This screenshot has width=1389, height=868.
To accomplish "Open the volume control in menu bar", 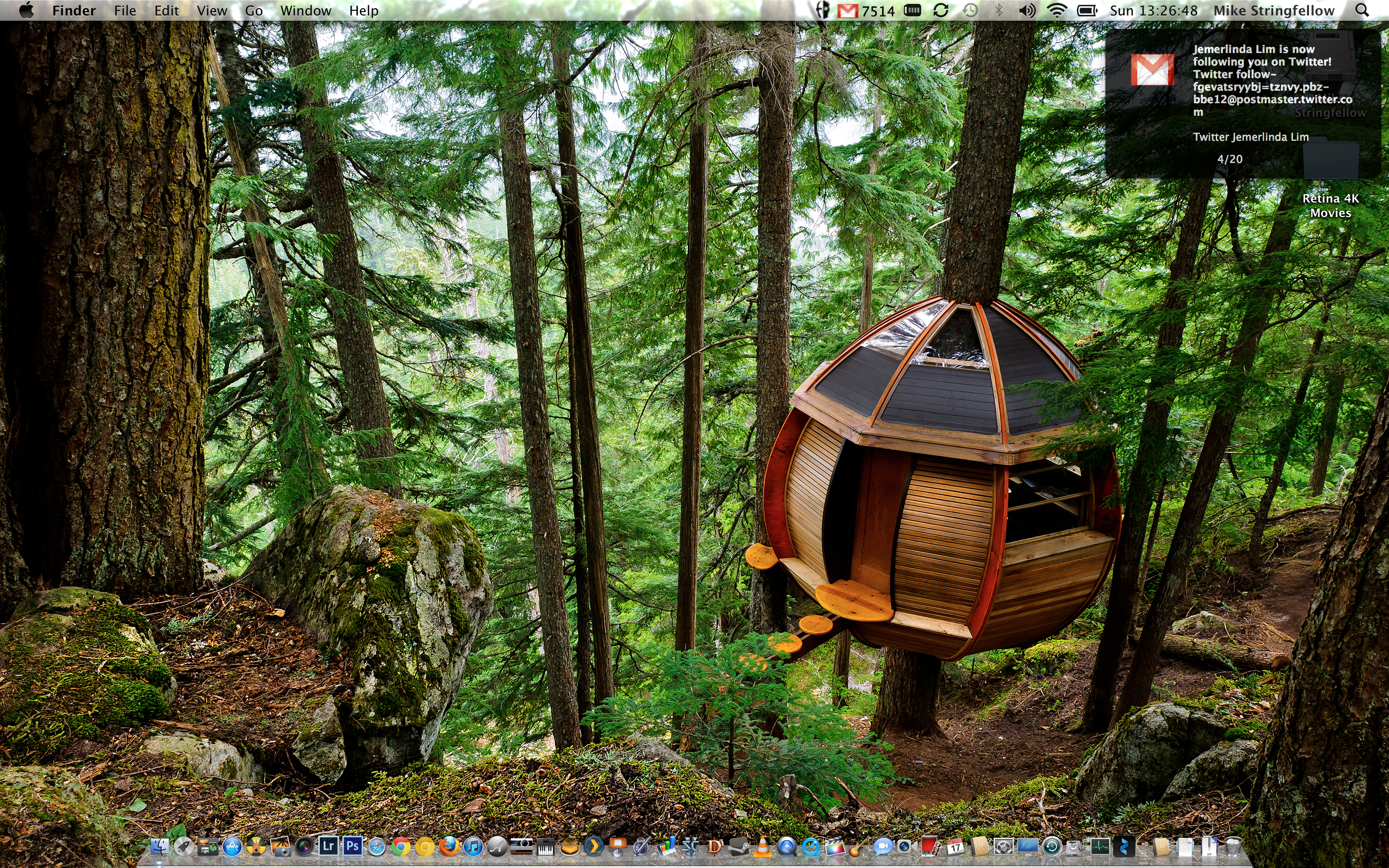I will [x=1027, y=10].
